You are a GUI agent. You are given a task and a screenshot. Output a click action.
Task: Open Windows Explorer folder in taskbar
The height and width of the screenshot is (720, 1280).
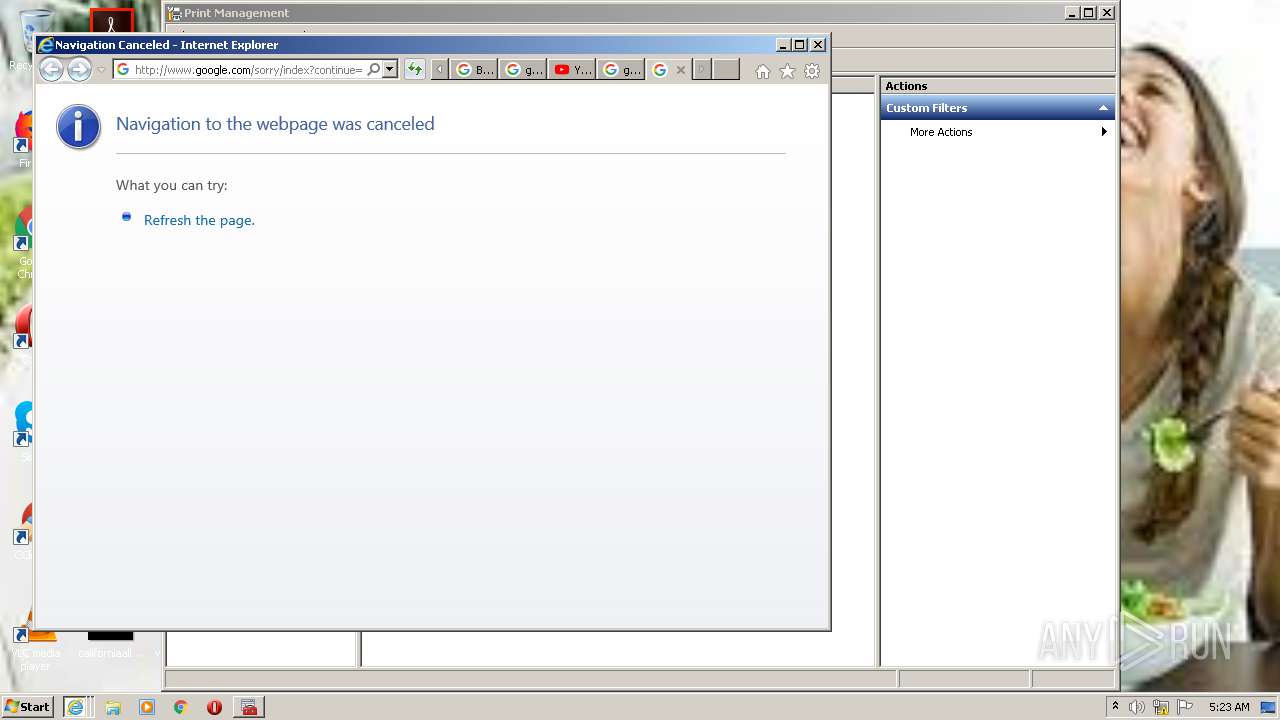(x=113, y=707)
